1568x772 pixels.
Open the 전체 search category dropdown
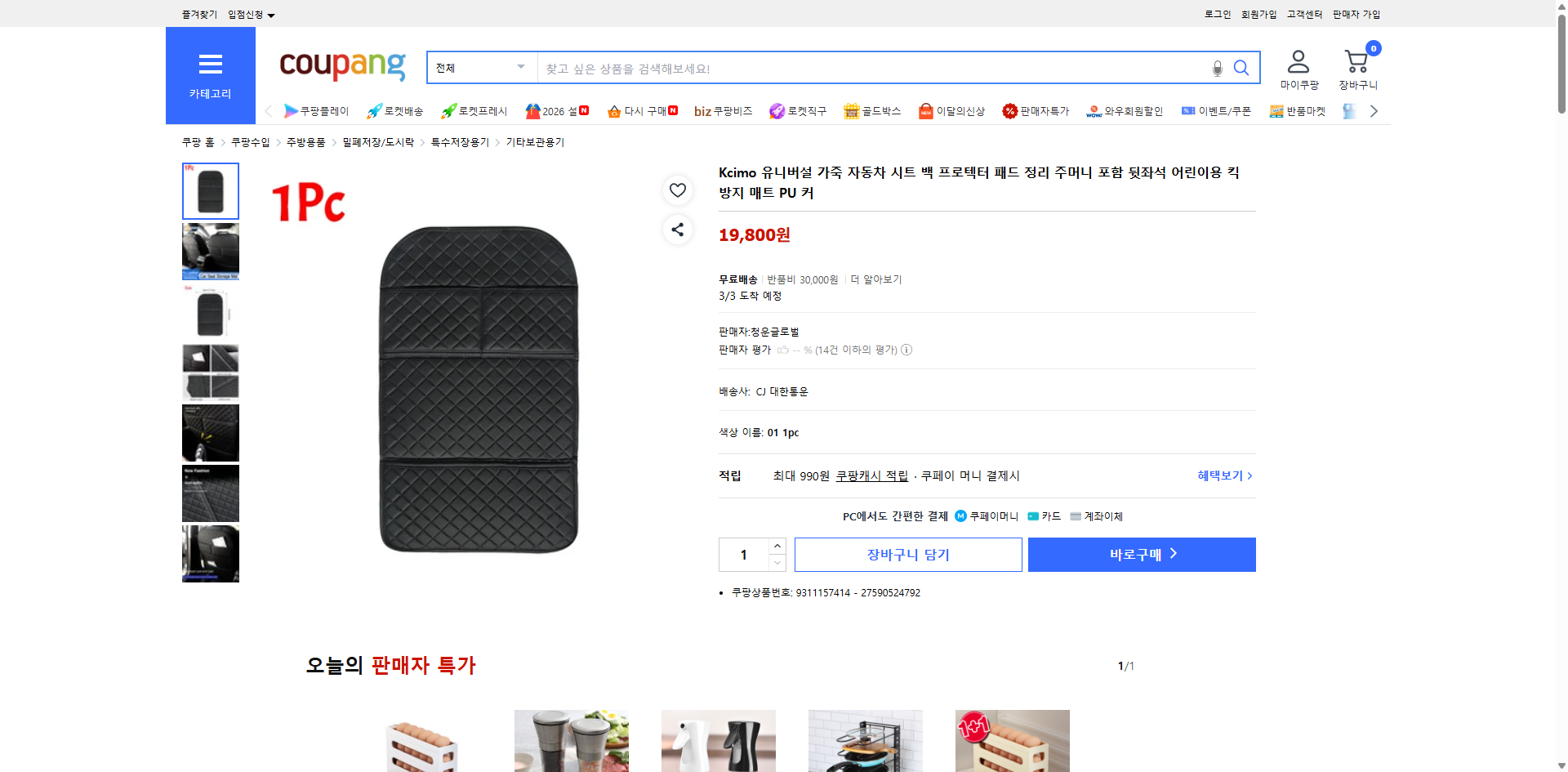point(481,68)
